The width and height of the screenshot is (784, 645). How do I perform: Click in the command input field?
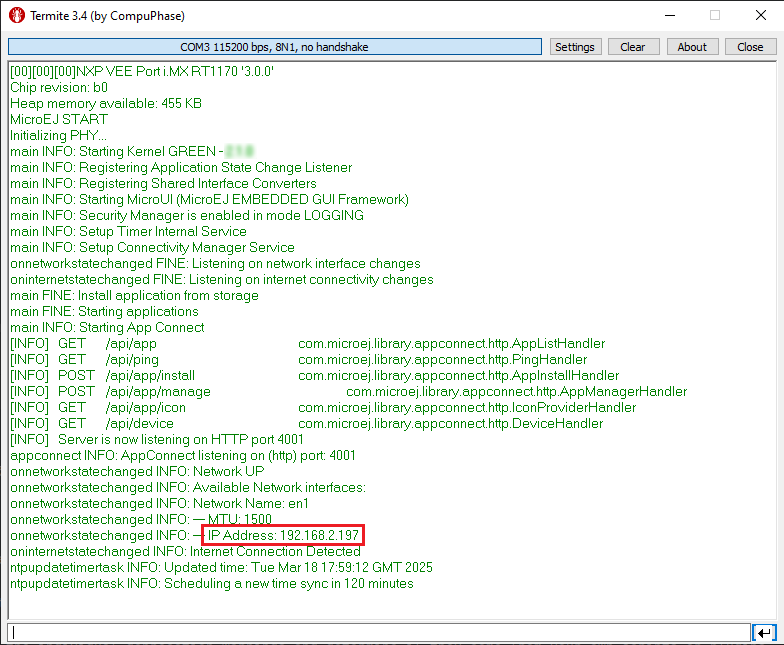378,632
